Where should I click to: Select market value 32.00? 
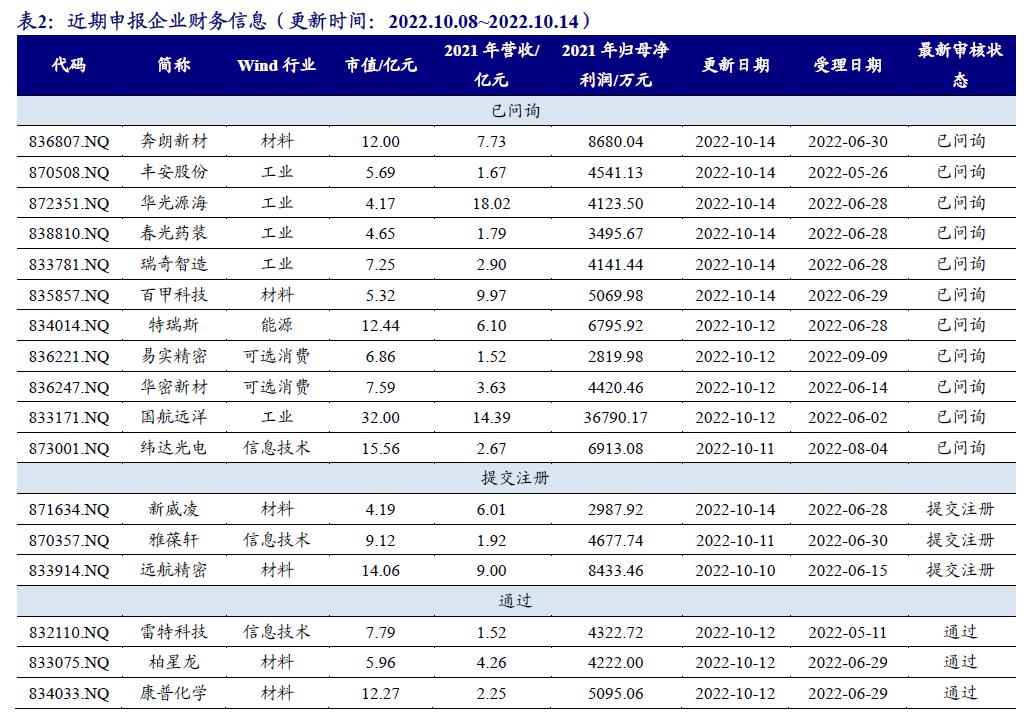click(x=381, y=418)
